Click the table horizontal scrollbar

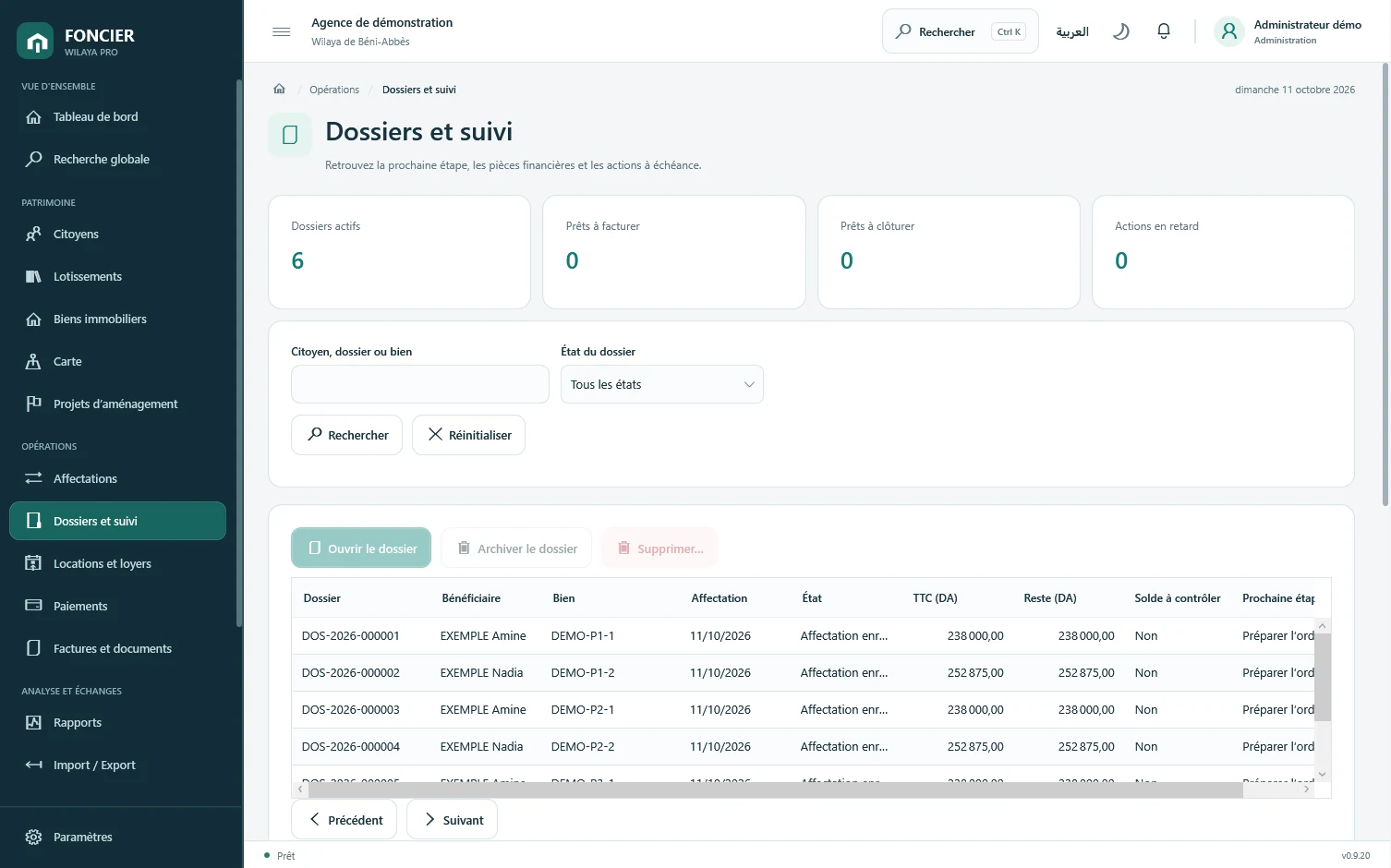776,790
